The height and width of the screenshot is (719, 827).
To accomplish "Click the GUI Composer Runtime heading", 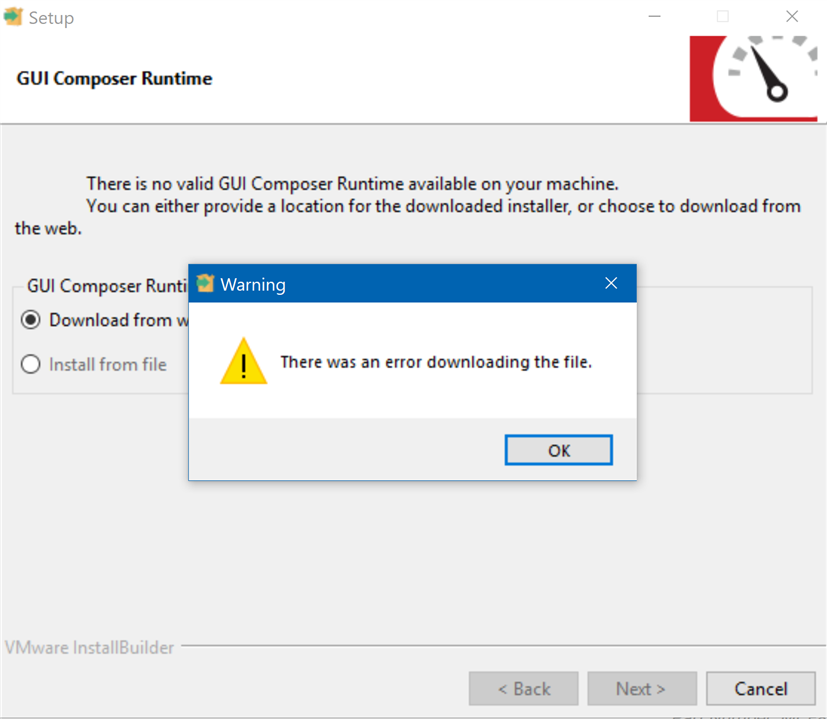I will (x=114, y=78).
